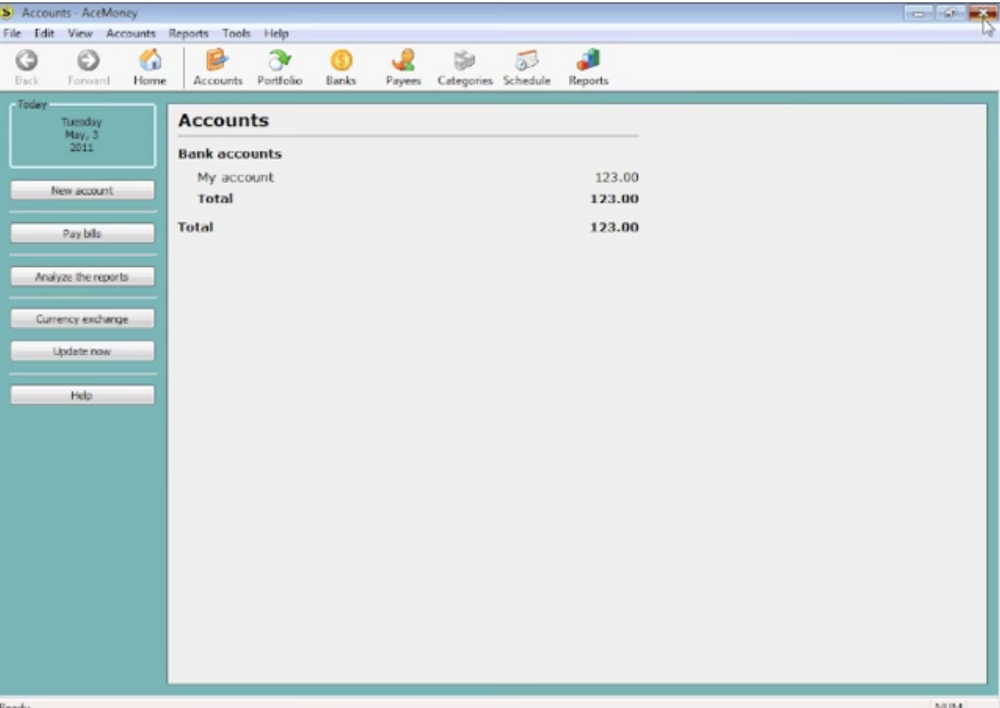The image size is (1000, 708).
Task: Open the Banks section from the toolbar
Action: coord(340,66)
